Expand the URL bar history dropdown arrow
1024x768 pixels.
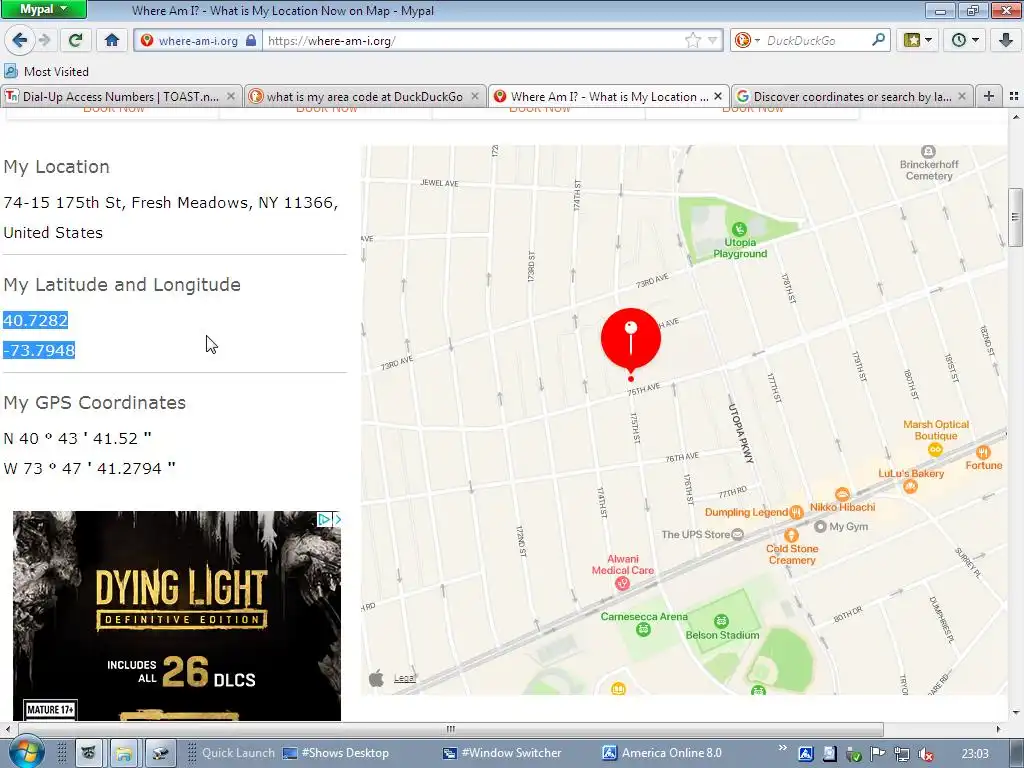[x=712, y=40]
